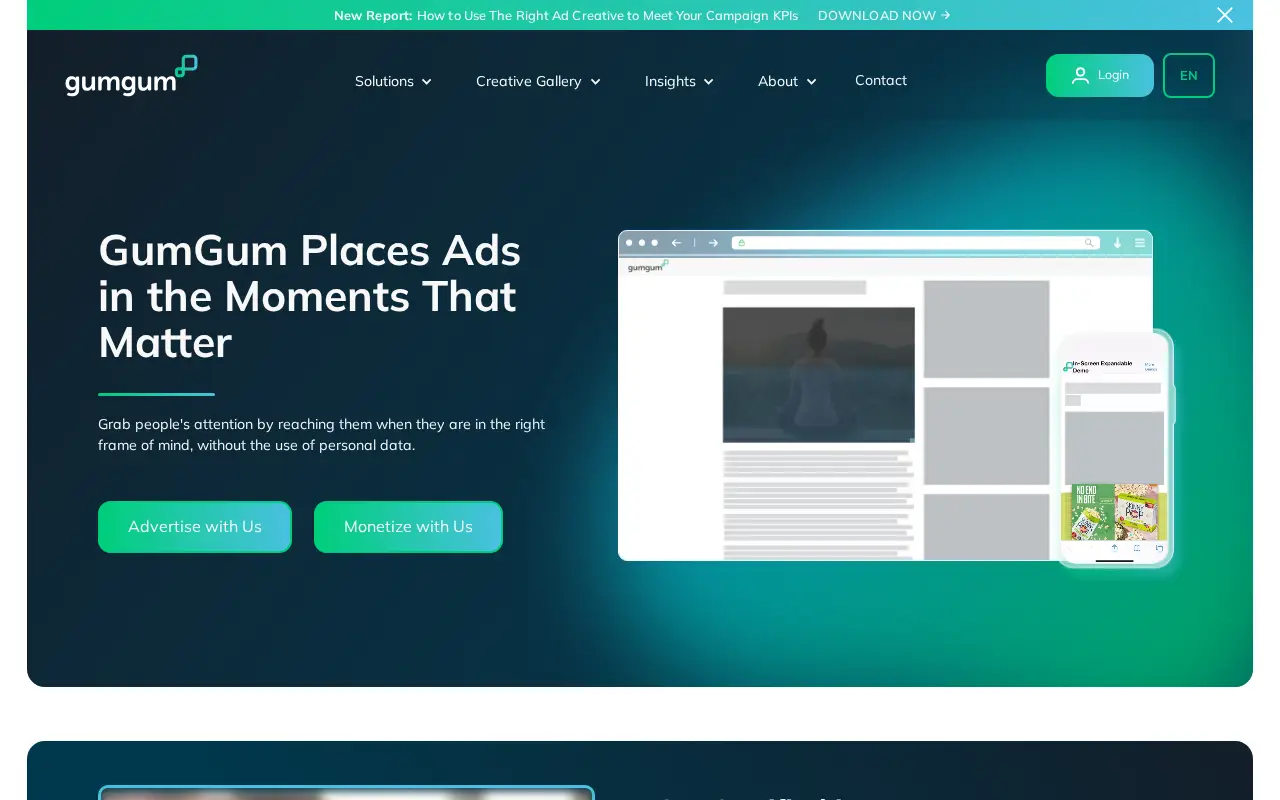
Task: Click the Advertise with Us button
Action: coord(195,527)
